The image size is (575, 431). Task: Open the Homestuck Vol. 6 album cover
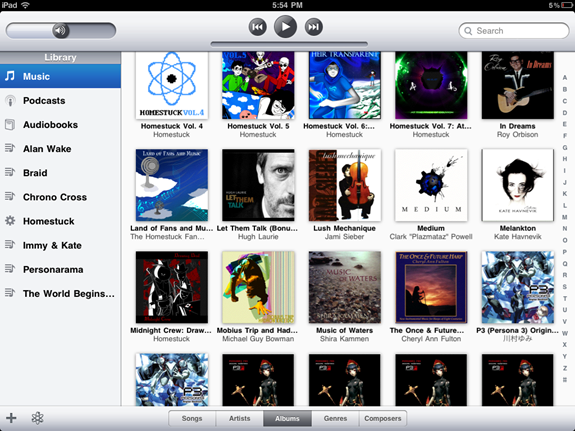[x=345, y=85]
